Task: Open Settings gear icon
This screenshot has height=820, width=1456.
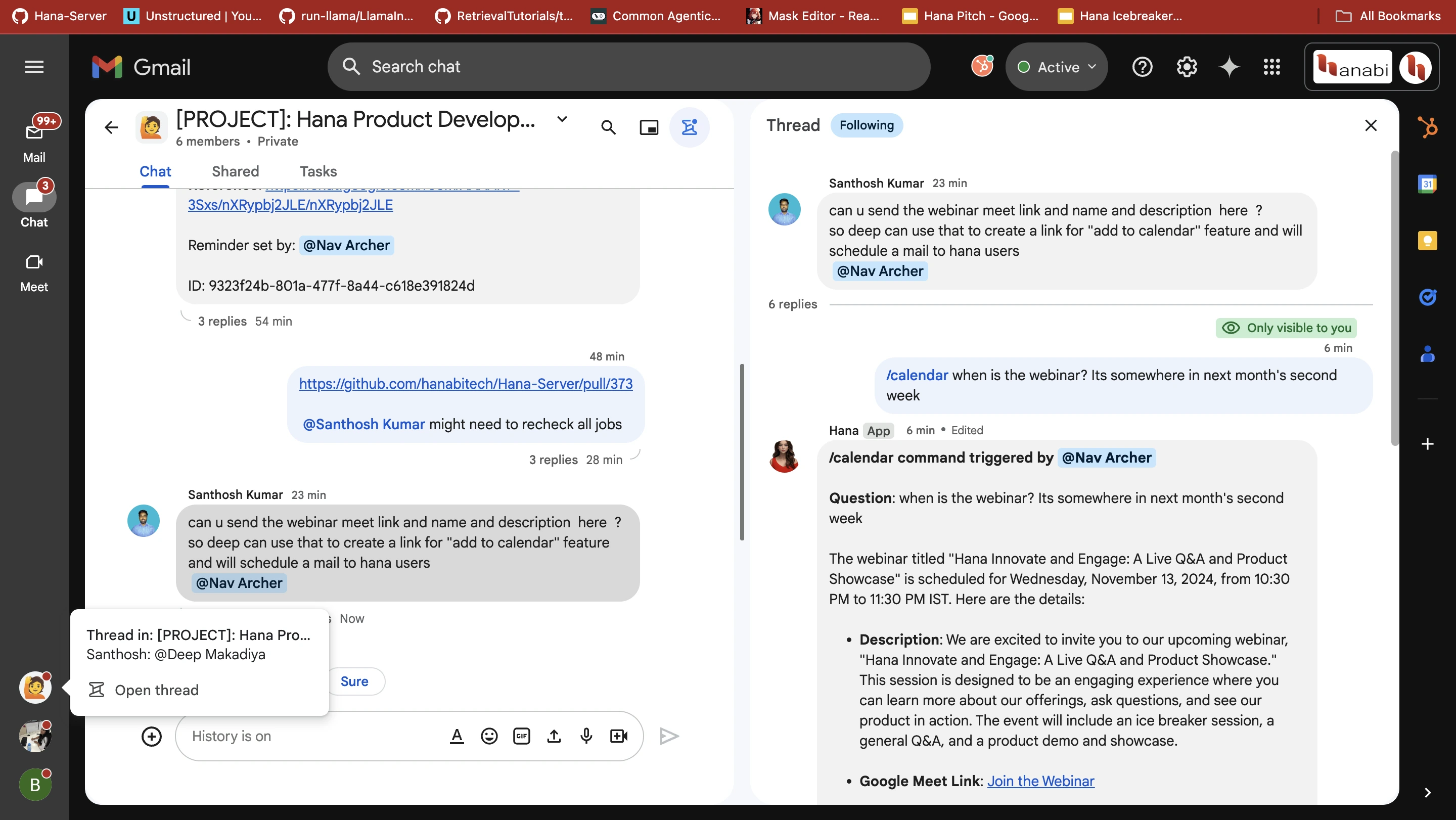Action: [1187, 67]
